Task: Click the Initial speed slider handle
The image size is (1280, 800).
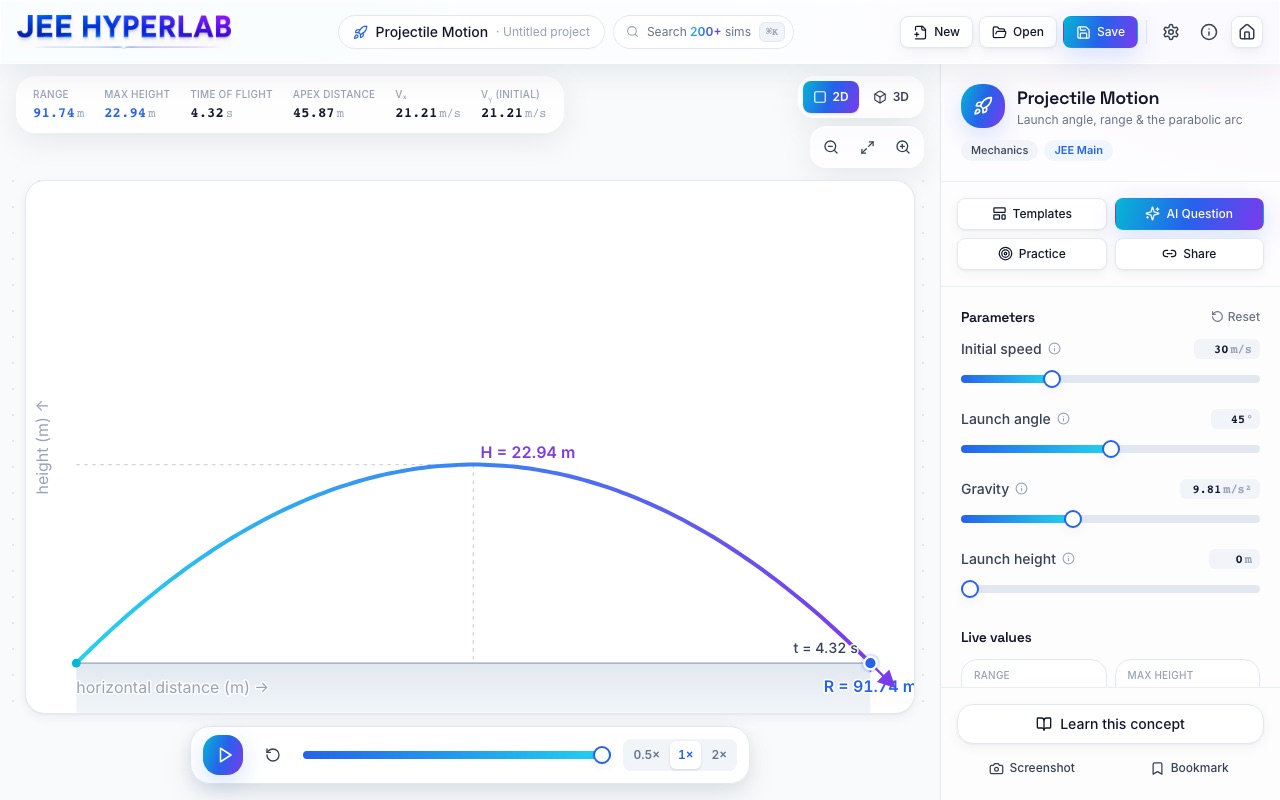Action: (x=1051, y=379)
